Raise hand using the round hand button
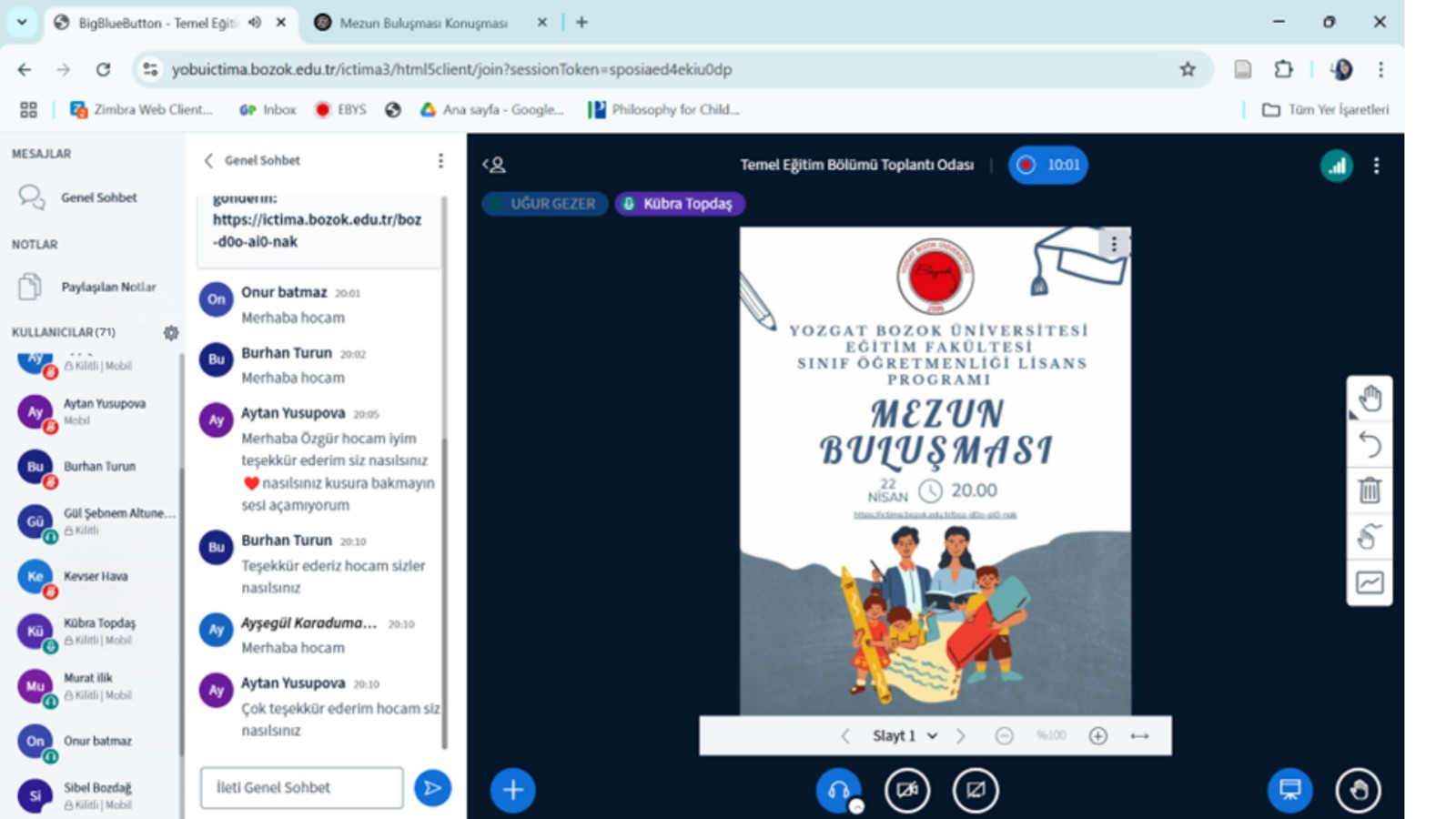The height and width of the screenshot is (819, 1456). click(1358, 789)
